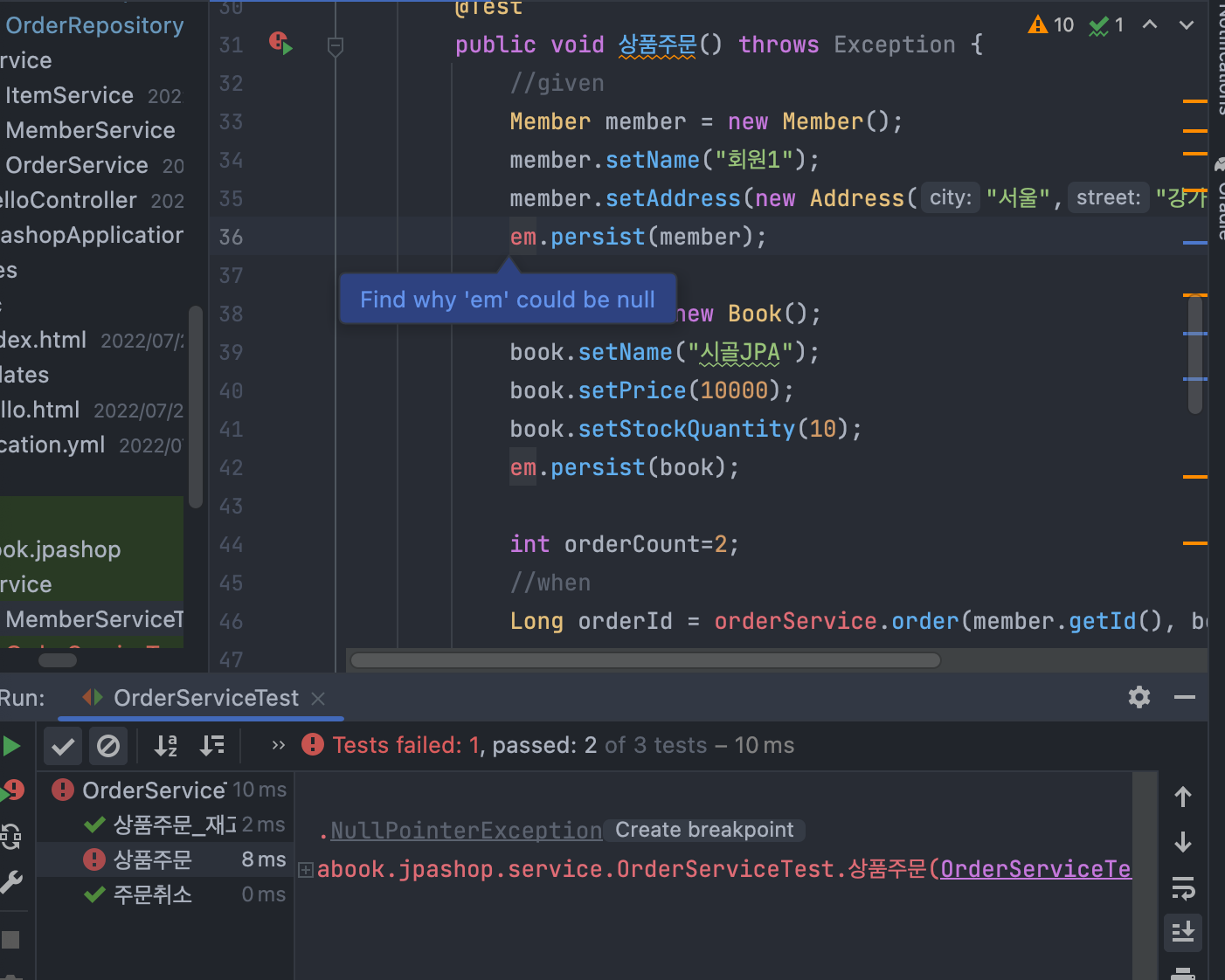Select the OrderServiceTest run tab
The height and width of the screenshot is (980, 1225).
pyautogui.click(x=205, y=698)
